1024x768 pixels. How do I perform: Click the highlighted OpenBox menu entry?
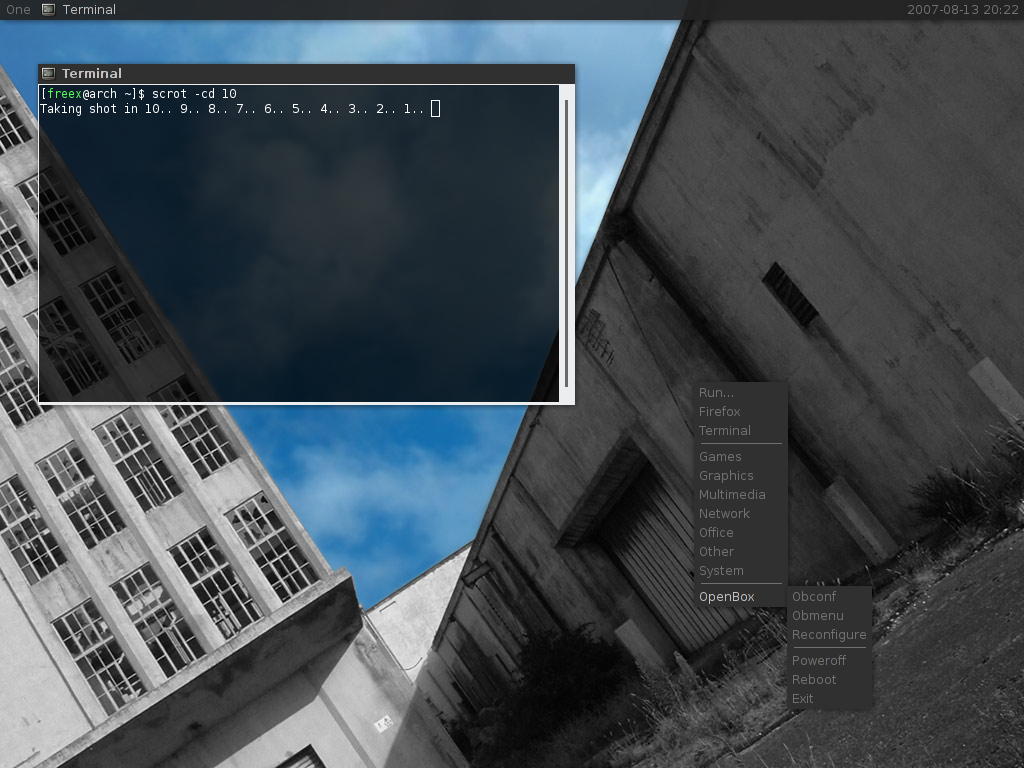tap(740, 596)
